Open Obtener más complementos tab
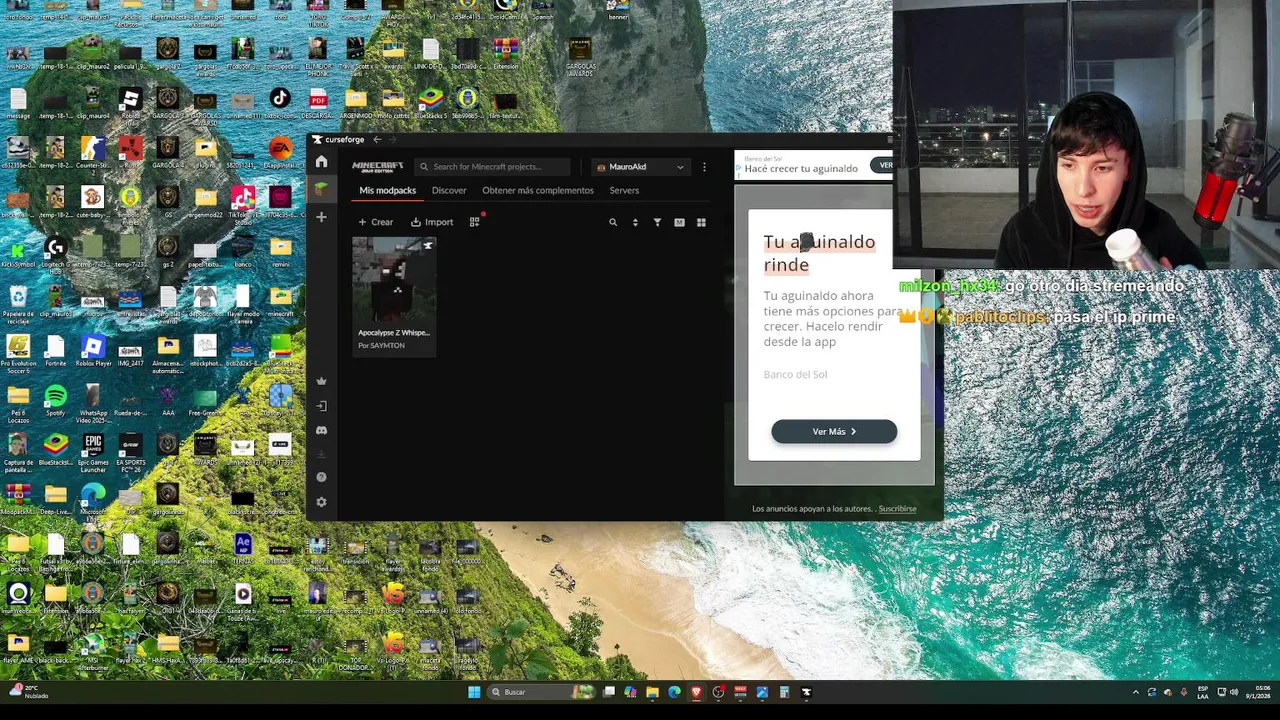 click(538, 190)
